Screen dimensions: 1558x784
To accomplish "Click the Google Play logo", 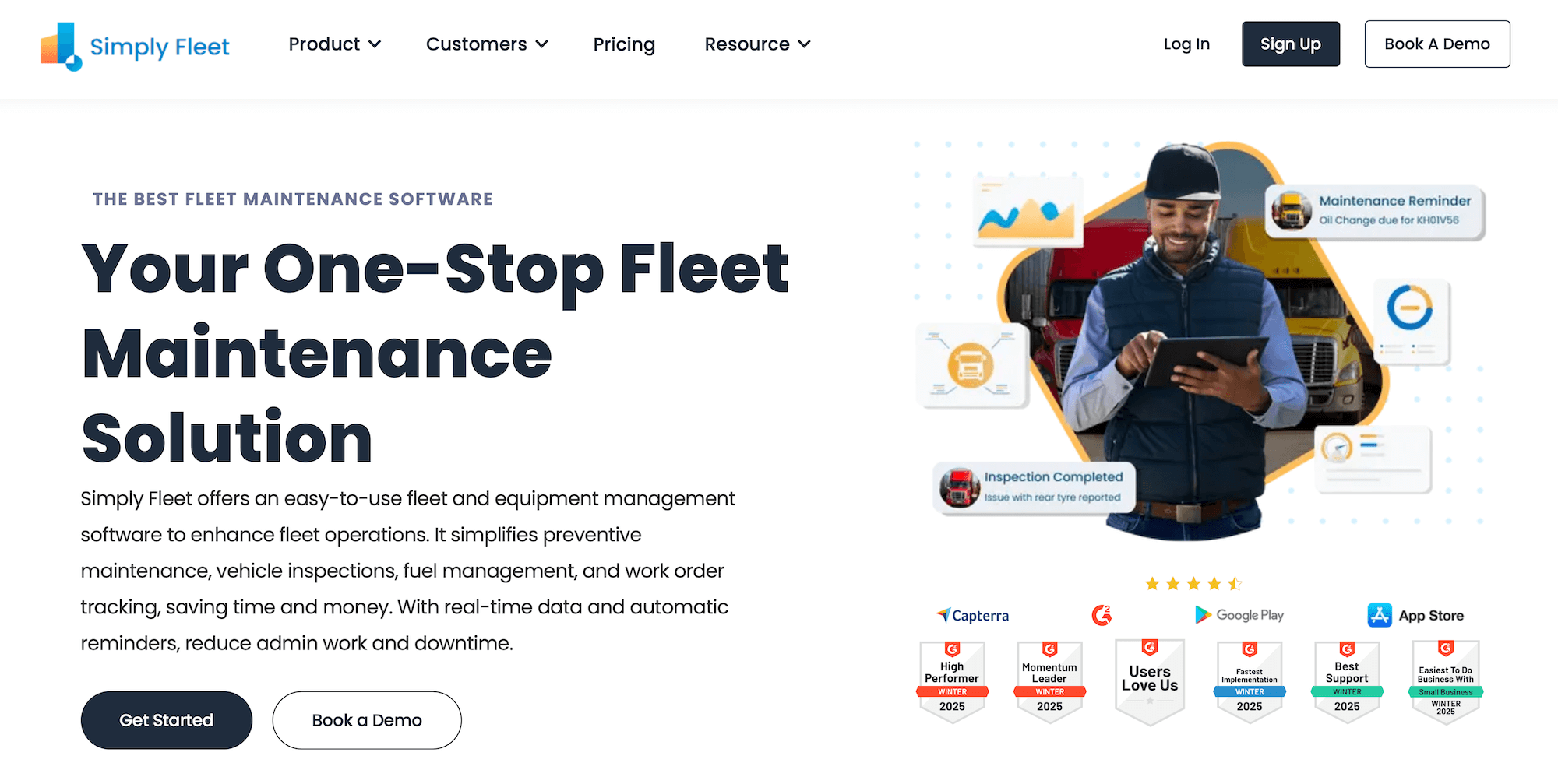I will (1239, 615).
